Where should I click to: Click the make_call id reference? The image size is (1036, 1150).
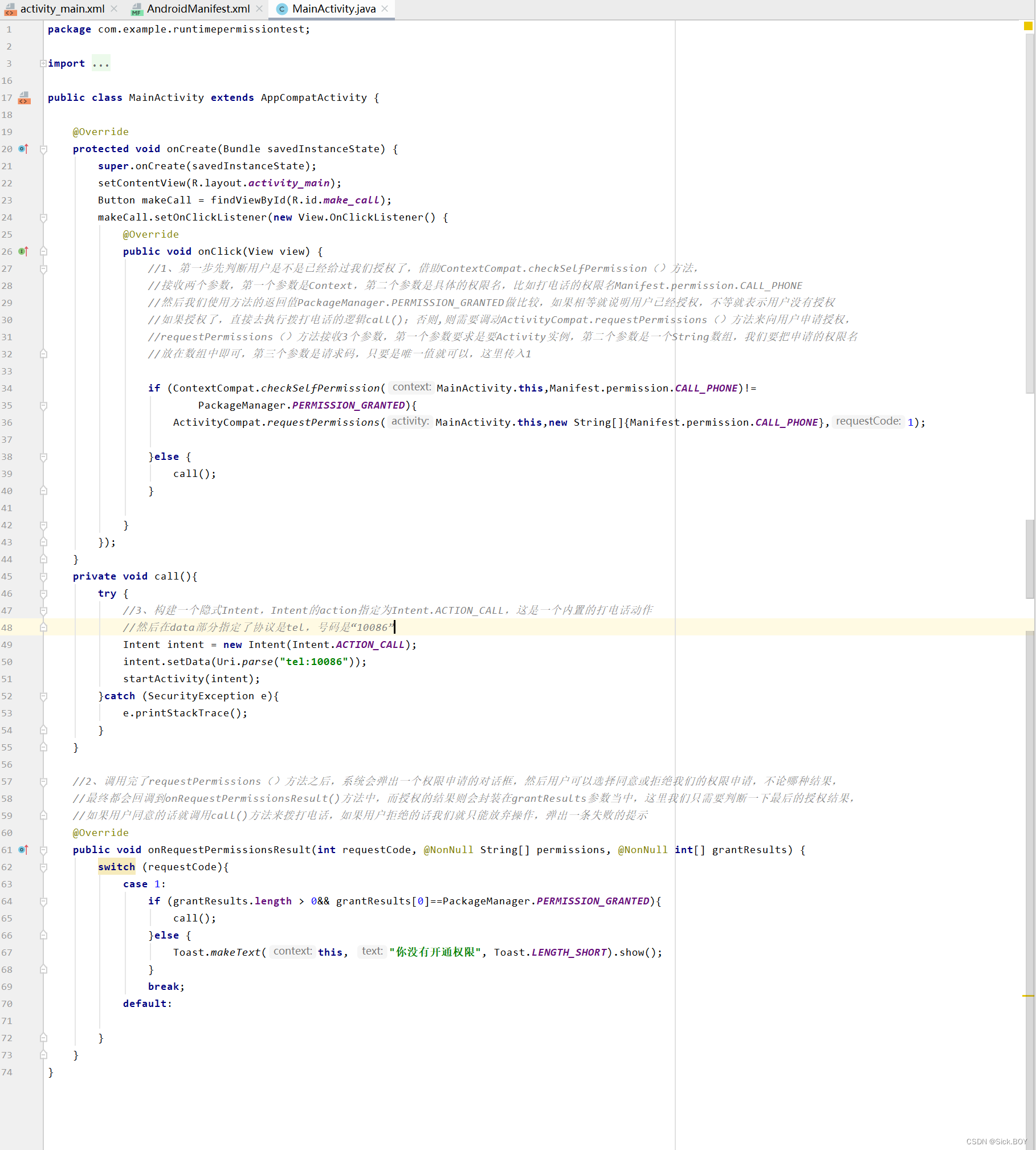tap(351, 200)
